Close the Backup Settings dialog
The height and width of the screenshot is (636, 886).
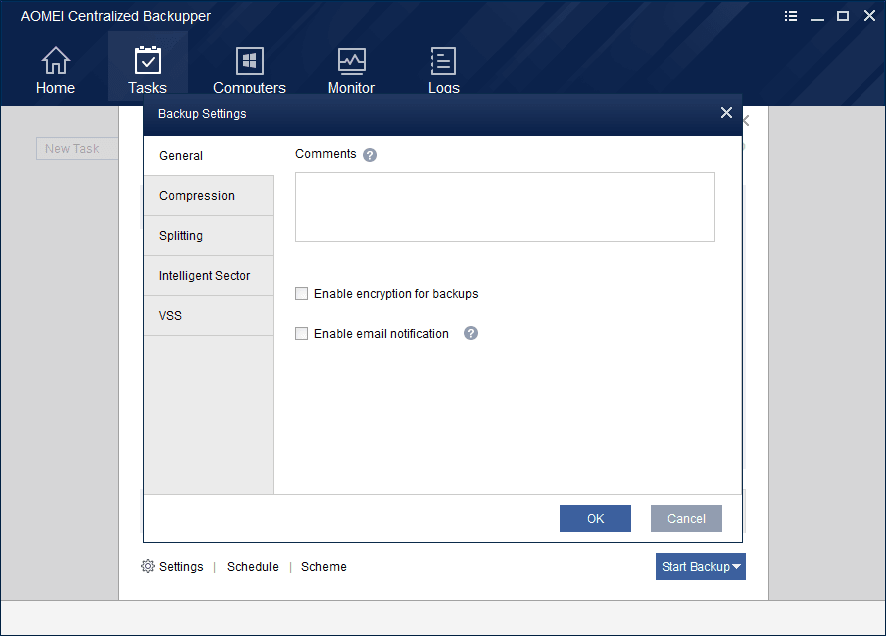(726, 113)
